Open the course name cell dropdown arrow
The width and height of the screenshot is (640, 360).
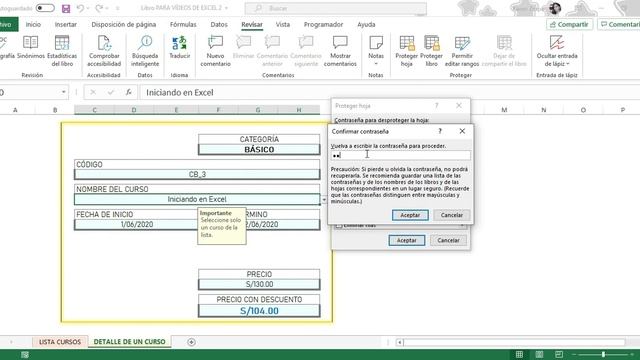coord(324,200)
